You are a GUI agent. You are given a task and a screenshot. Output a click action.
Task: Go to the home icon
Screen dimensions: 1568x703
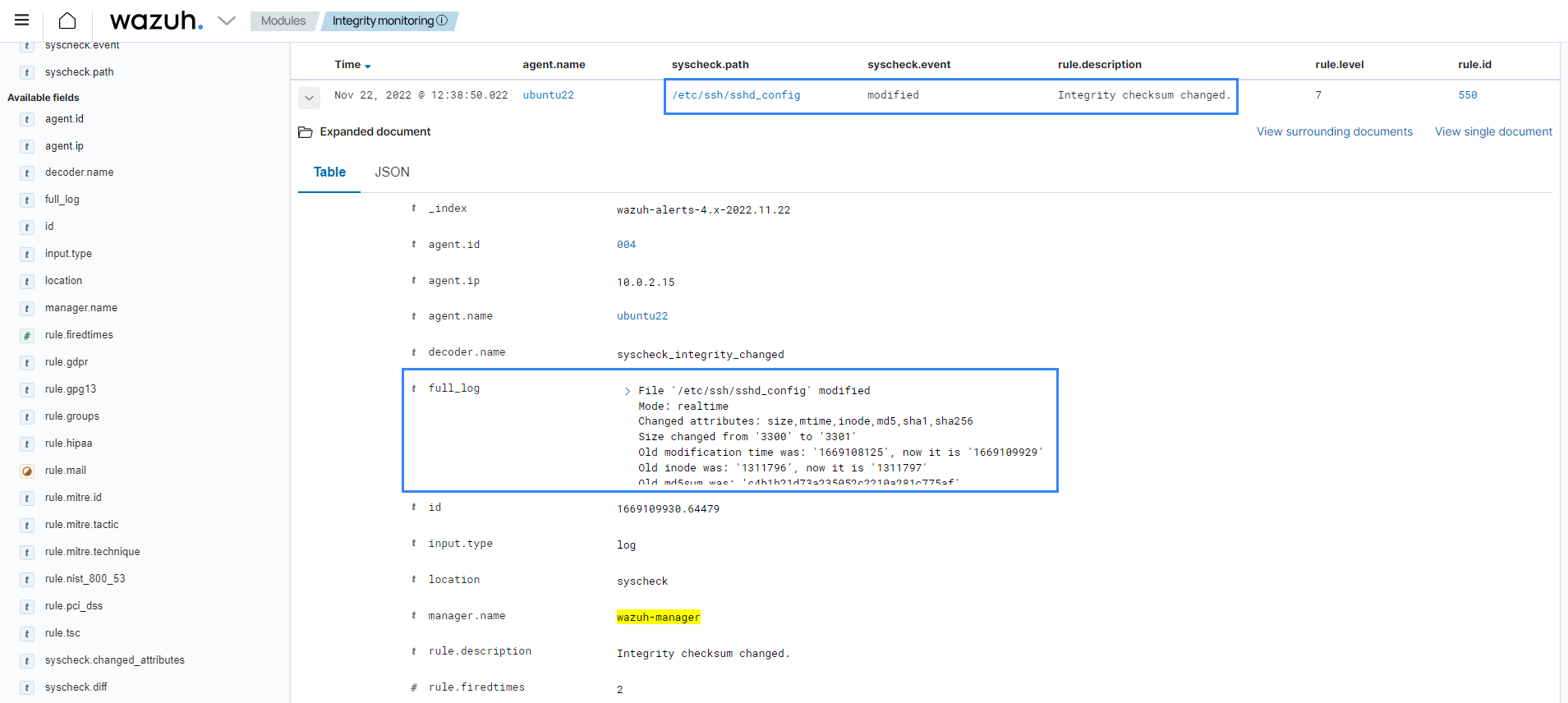[x=67, y=21]
